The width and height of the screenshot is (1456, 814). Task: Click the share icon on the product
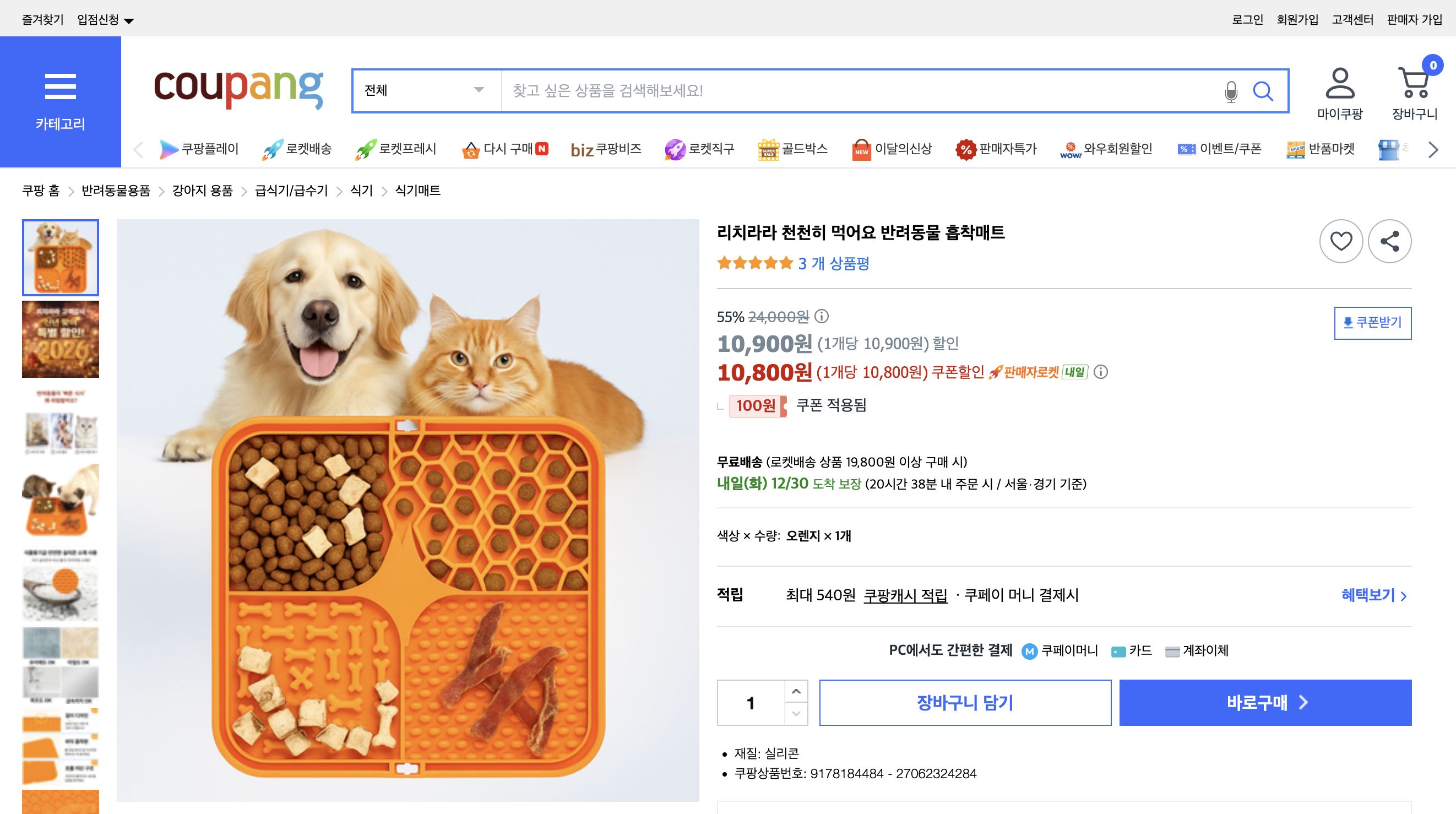(1390, 241)
